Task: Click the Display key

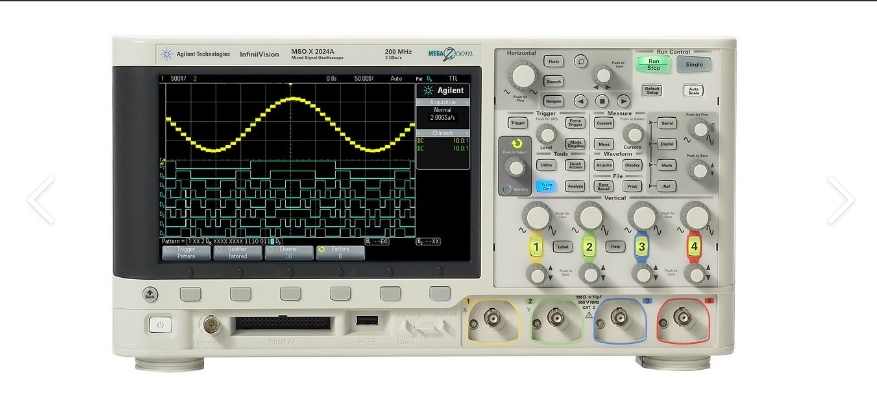Action: 632,165
